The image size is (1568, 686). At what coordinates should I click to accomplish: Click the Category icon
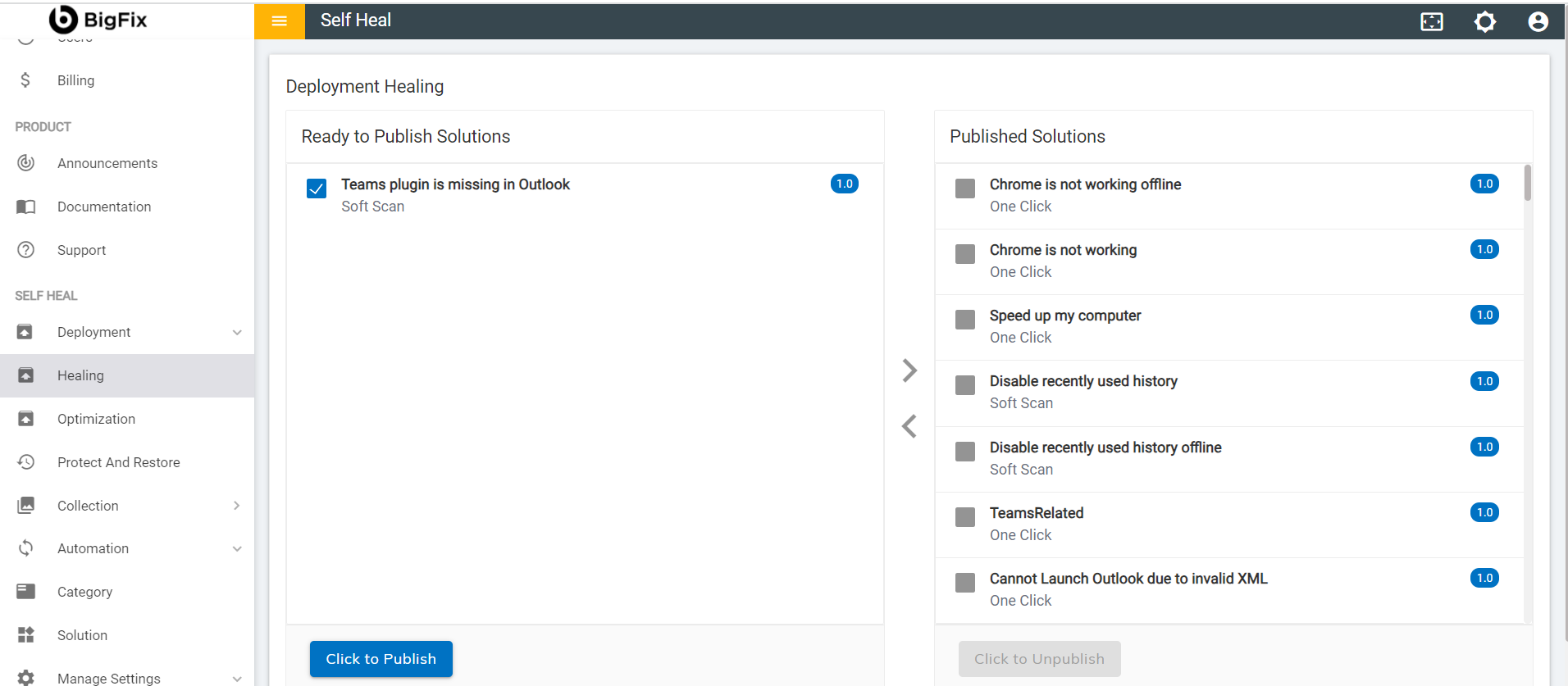(26, 591)
